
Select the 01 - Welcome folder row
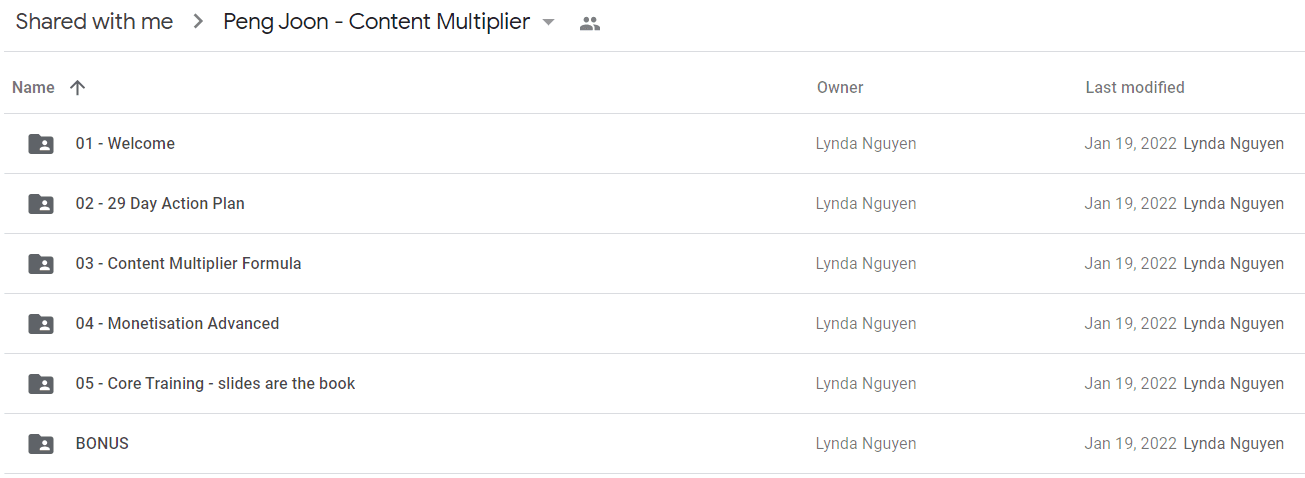pyautogui.click(x=652, y=144)
